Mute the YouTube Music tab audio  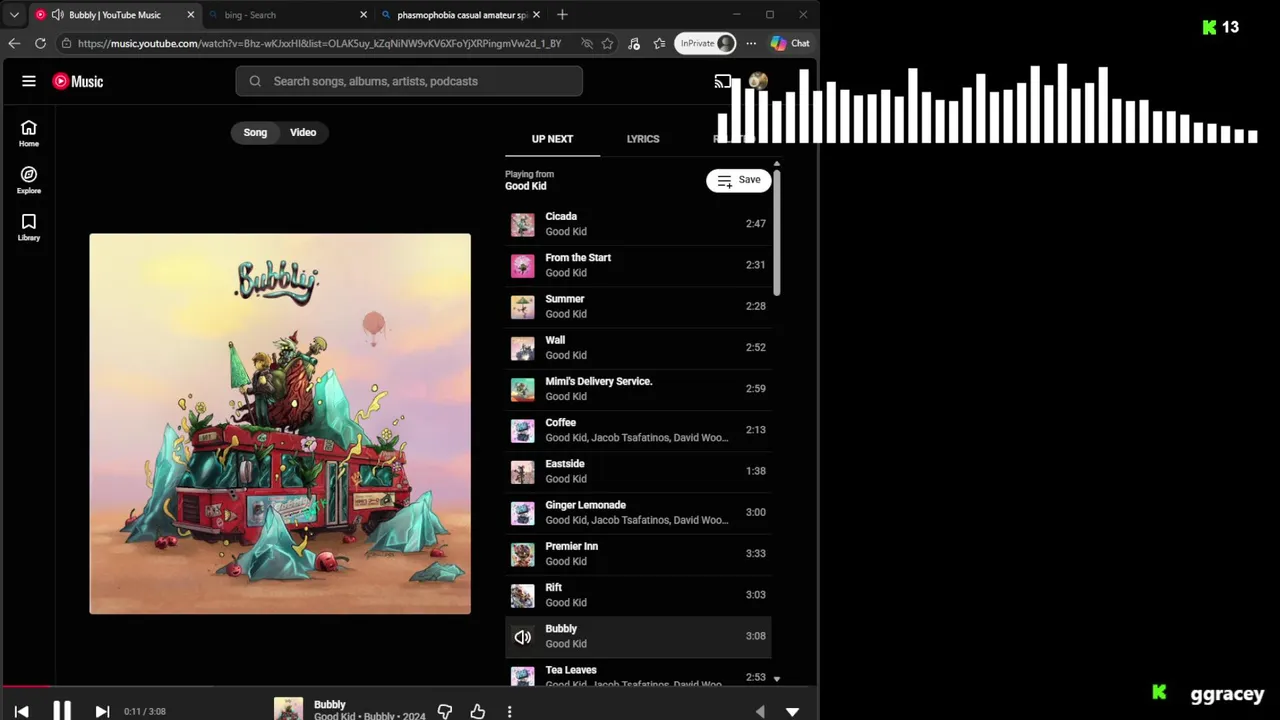[x=58, y=15]
